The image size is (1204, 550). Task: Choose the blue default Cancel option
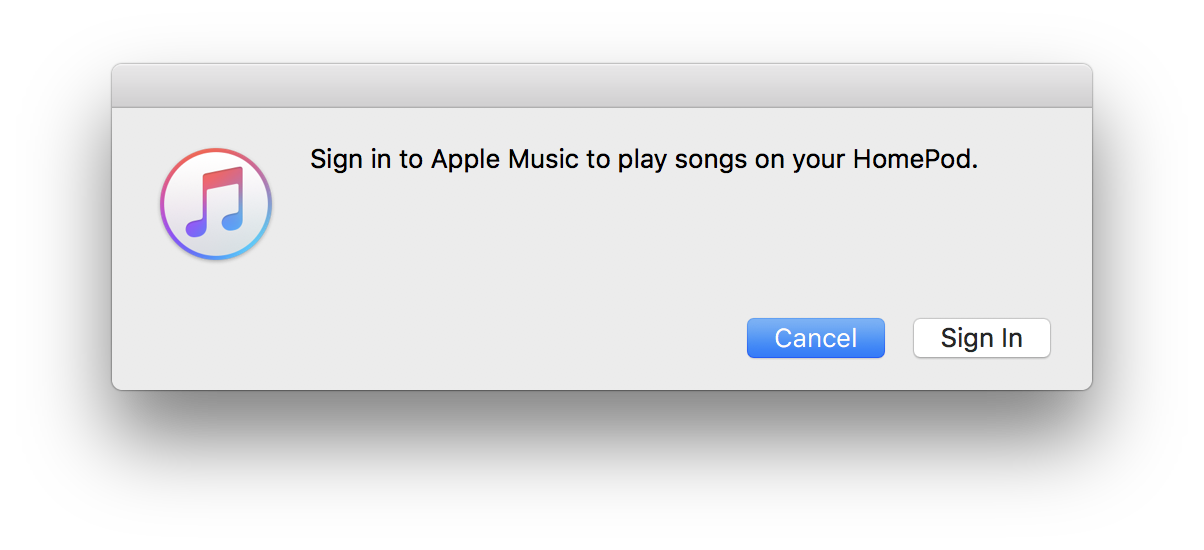tap(815, 338)
